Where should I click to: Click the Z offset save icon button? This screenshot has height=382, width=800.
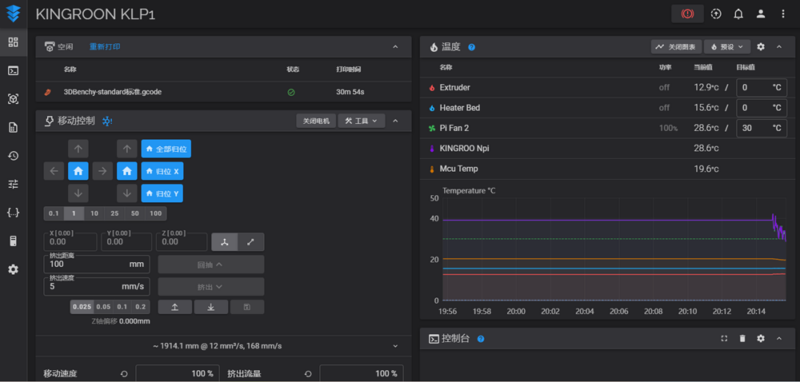[247, 307]
